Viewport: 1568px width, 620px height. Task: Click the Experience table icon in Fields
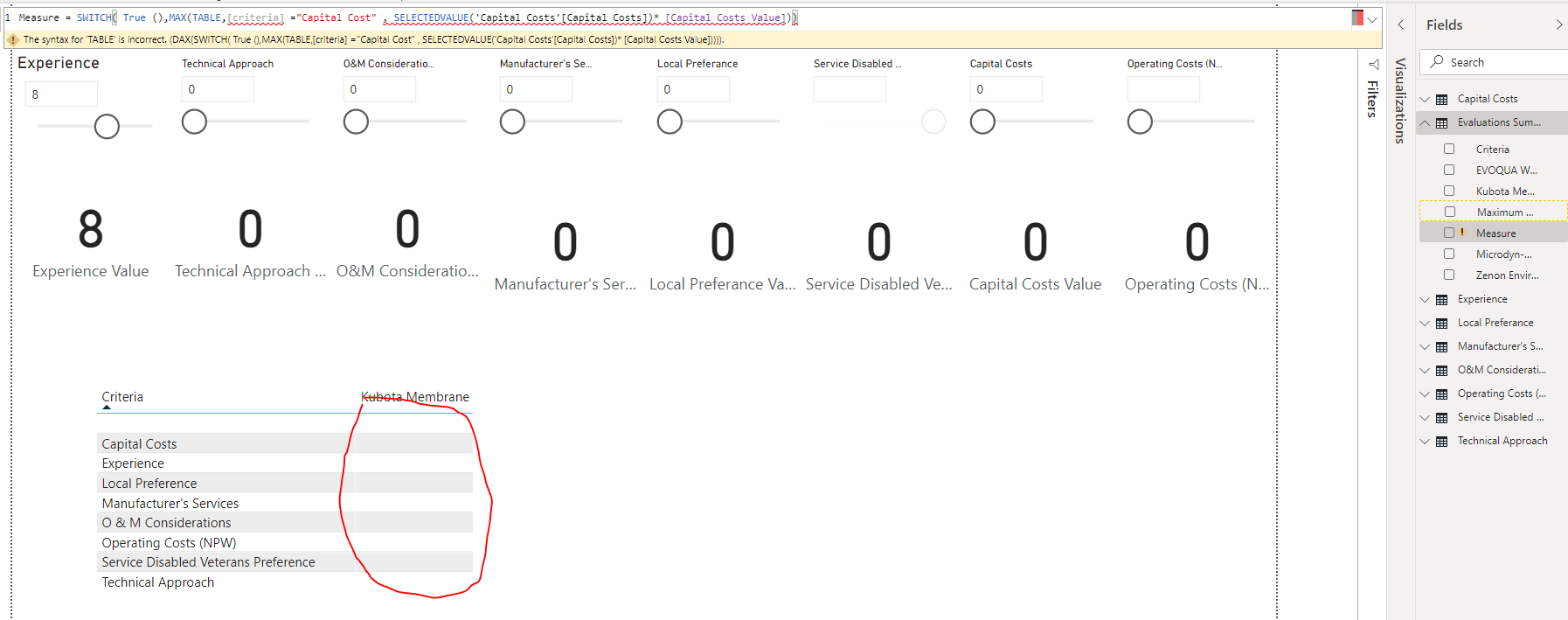tap(1442, 300)
